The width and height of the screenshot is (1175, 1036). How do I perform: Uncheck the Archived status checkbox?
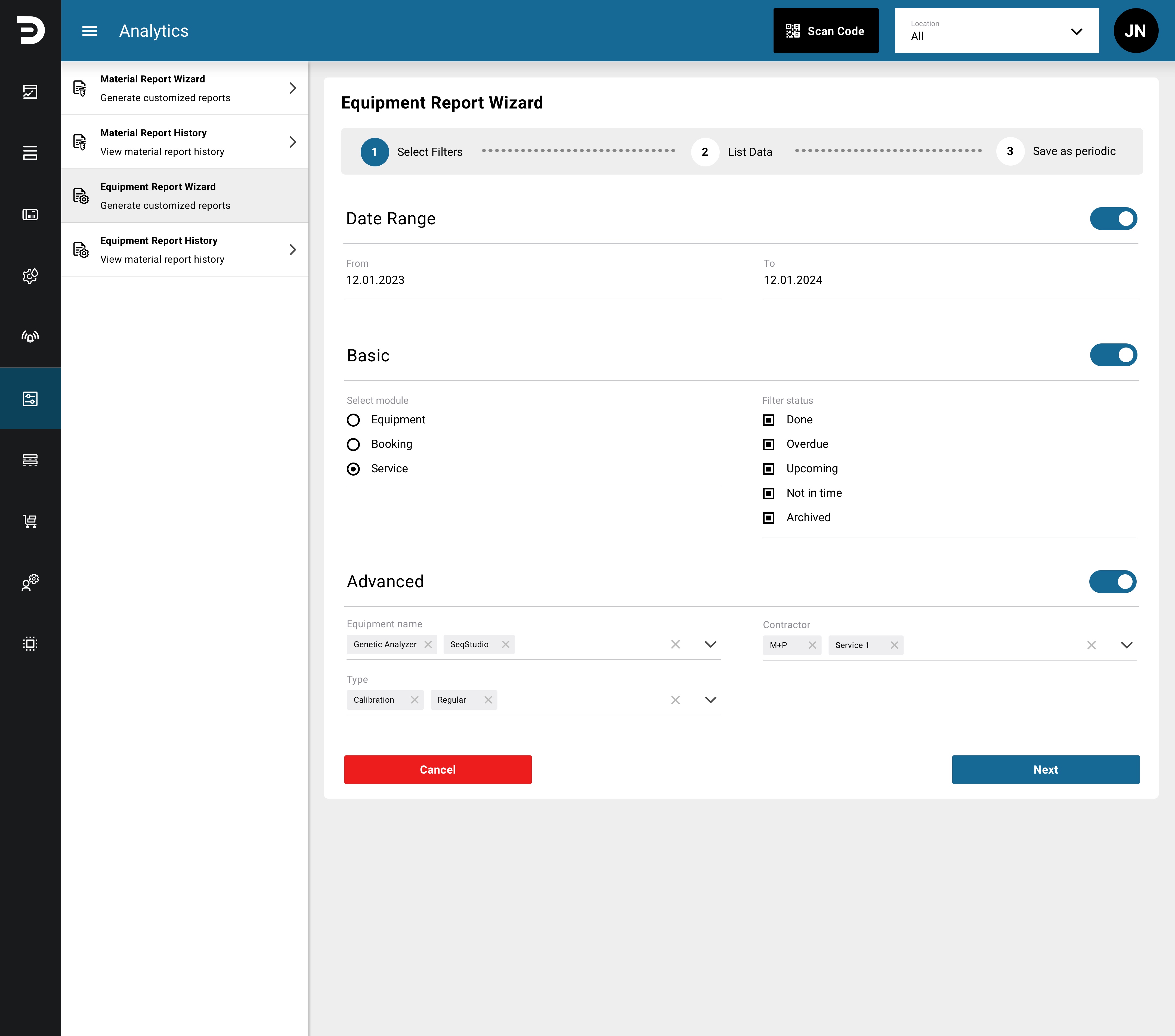coord(769,518)
